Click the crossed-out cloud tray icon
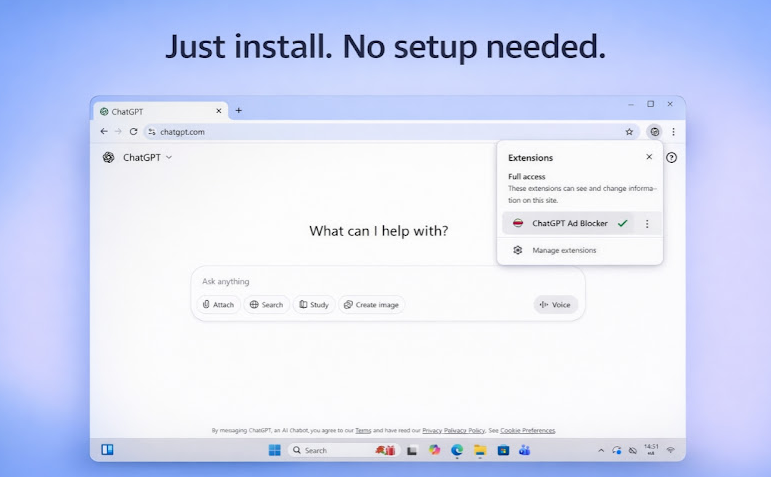This screenshot has width=771, height=477. (x=633, y=450)
